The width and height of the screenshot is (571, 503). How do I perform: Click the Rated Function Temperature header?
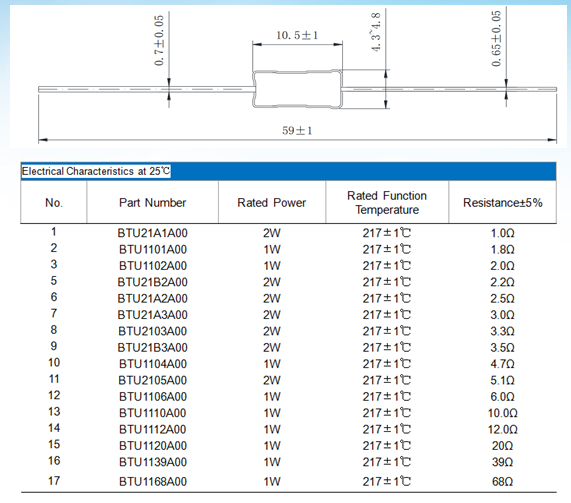387,203
